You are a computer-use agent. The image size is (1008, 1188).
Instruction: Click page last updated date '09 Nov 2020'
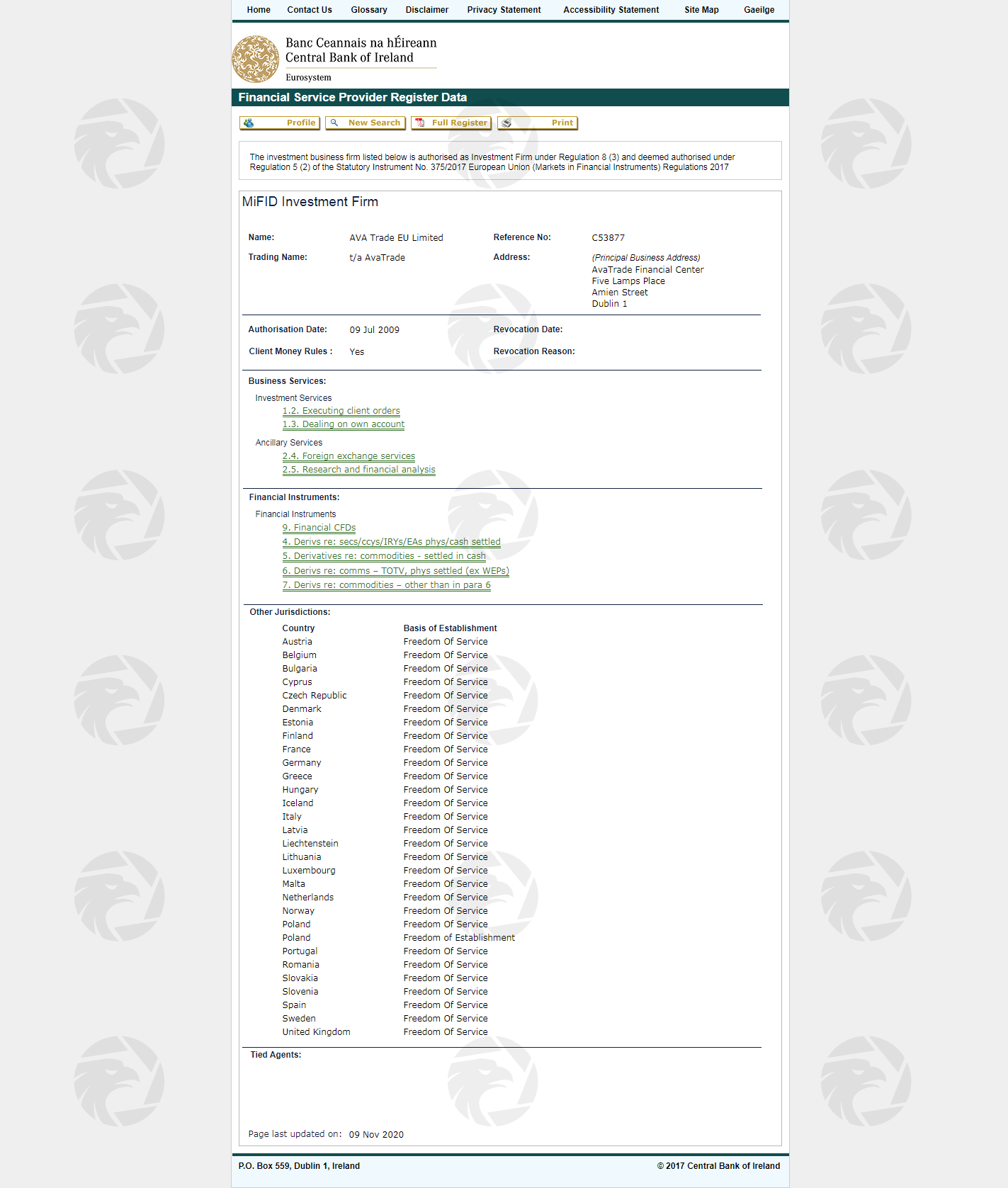[376, 1135]
